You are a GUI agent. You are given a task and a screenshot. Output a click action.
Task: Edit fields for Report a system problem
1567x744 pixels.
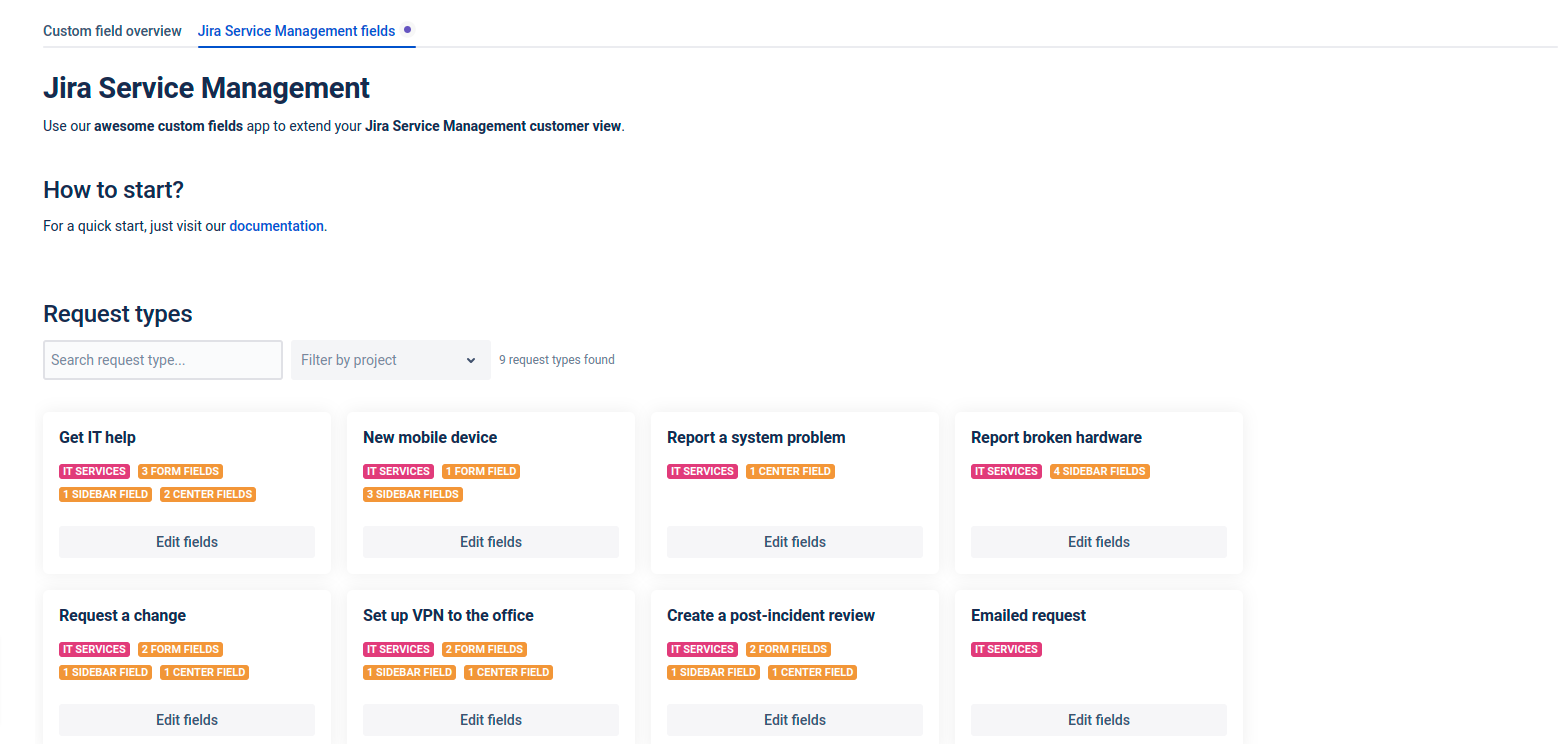coord(795,542)
